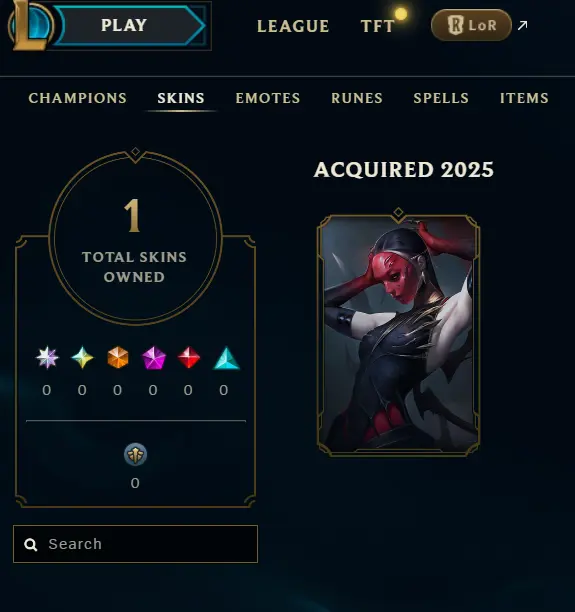Click the search magnifier icon
Viewport: 575px width, 612px height.
tap(30, 544)
